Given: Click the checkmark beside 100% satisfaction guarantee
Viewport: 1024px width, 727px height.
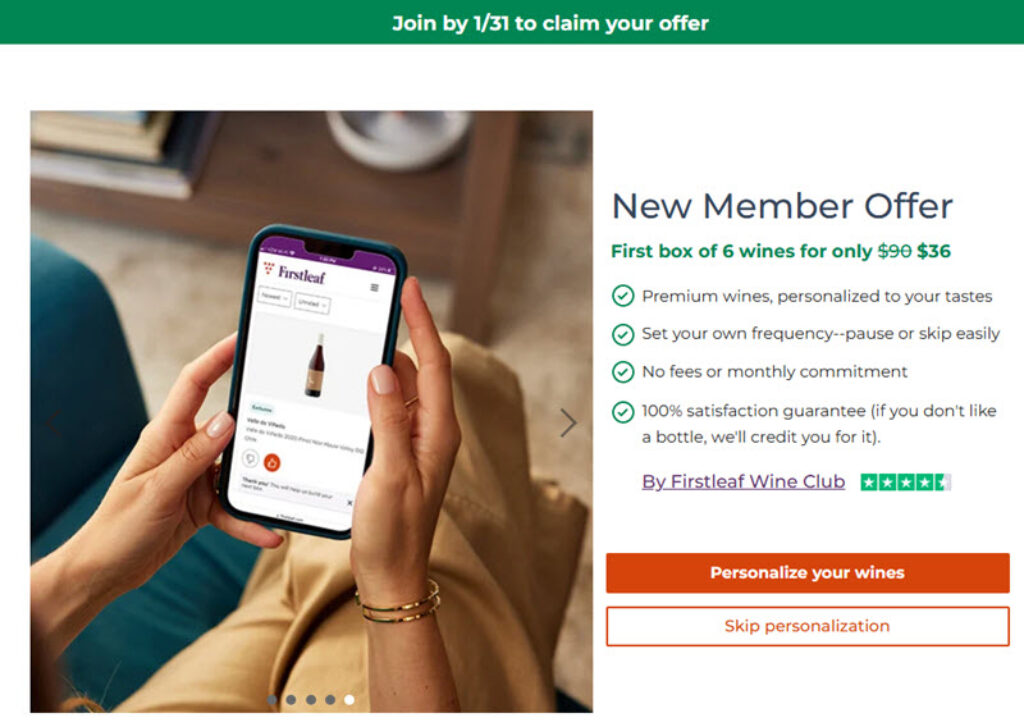Looking at the screenshot, I should [623, 412].
